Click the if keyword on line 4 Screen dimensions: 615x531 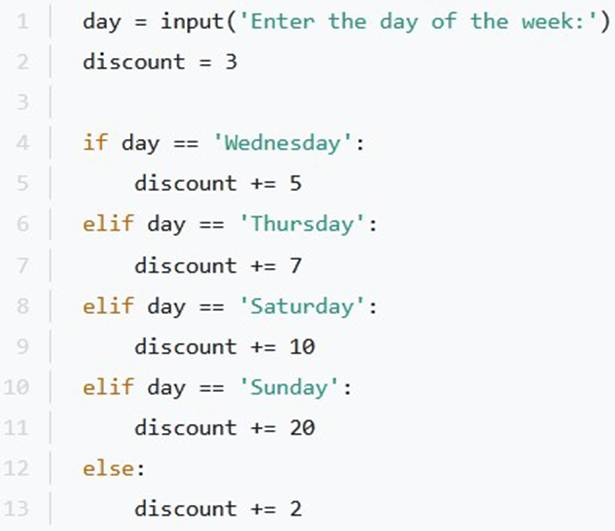tap(95, 142)
